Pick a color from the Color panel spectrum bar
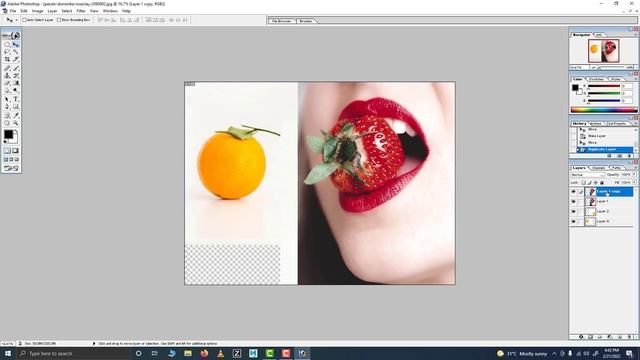640x360 pixels. coord(604,109)
